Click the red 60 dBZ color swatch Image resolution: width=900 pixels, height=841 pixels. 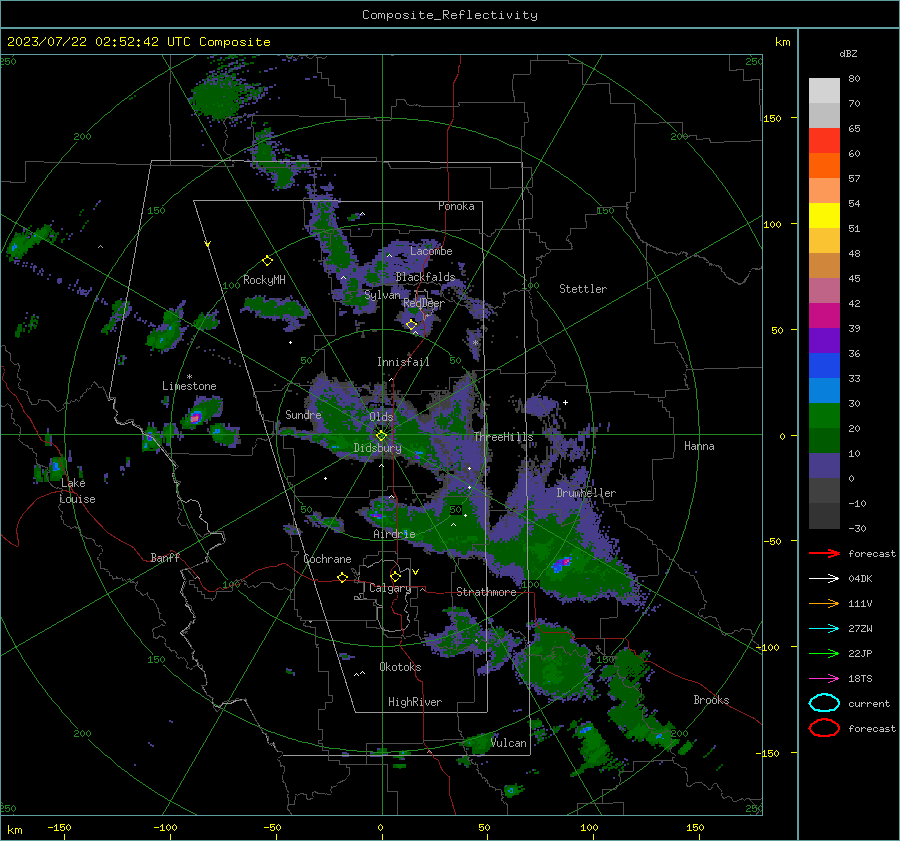pos(824,141)
